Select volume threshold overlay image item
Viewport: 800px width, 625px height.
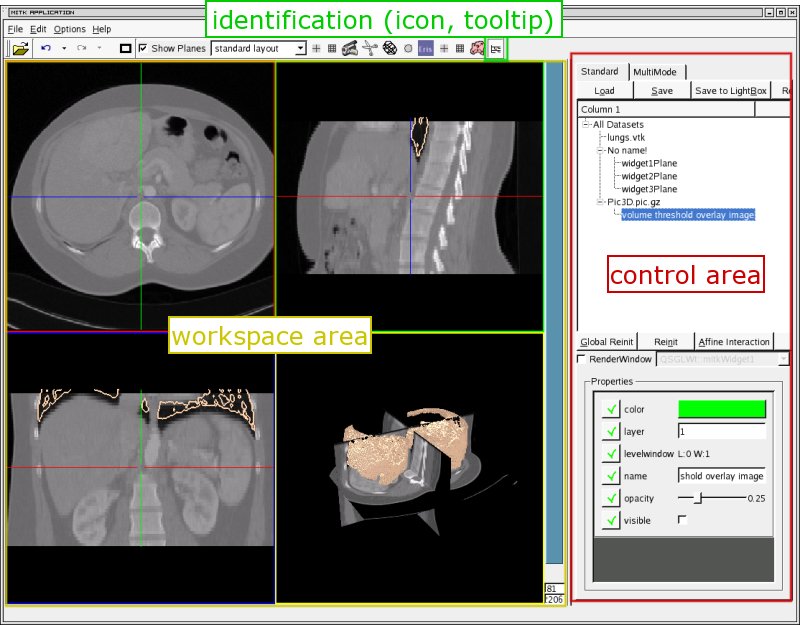click(x=688, y=215)
